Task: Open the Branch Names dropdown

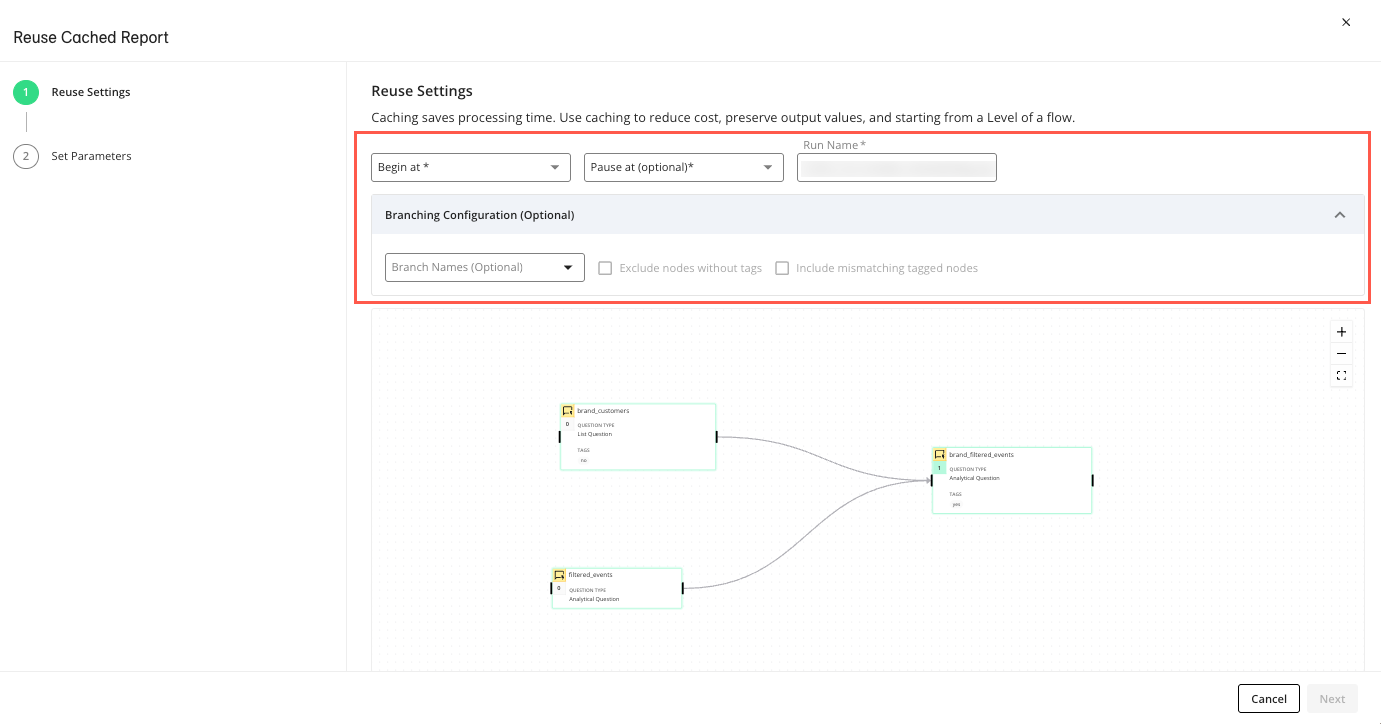Action: pyautogui.click(x=484, y=267)
